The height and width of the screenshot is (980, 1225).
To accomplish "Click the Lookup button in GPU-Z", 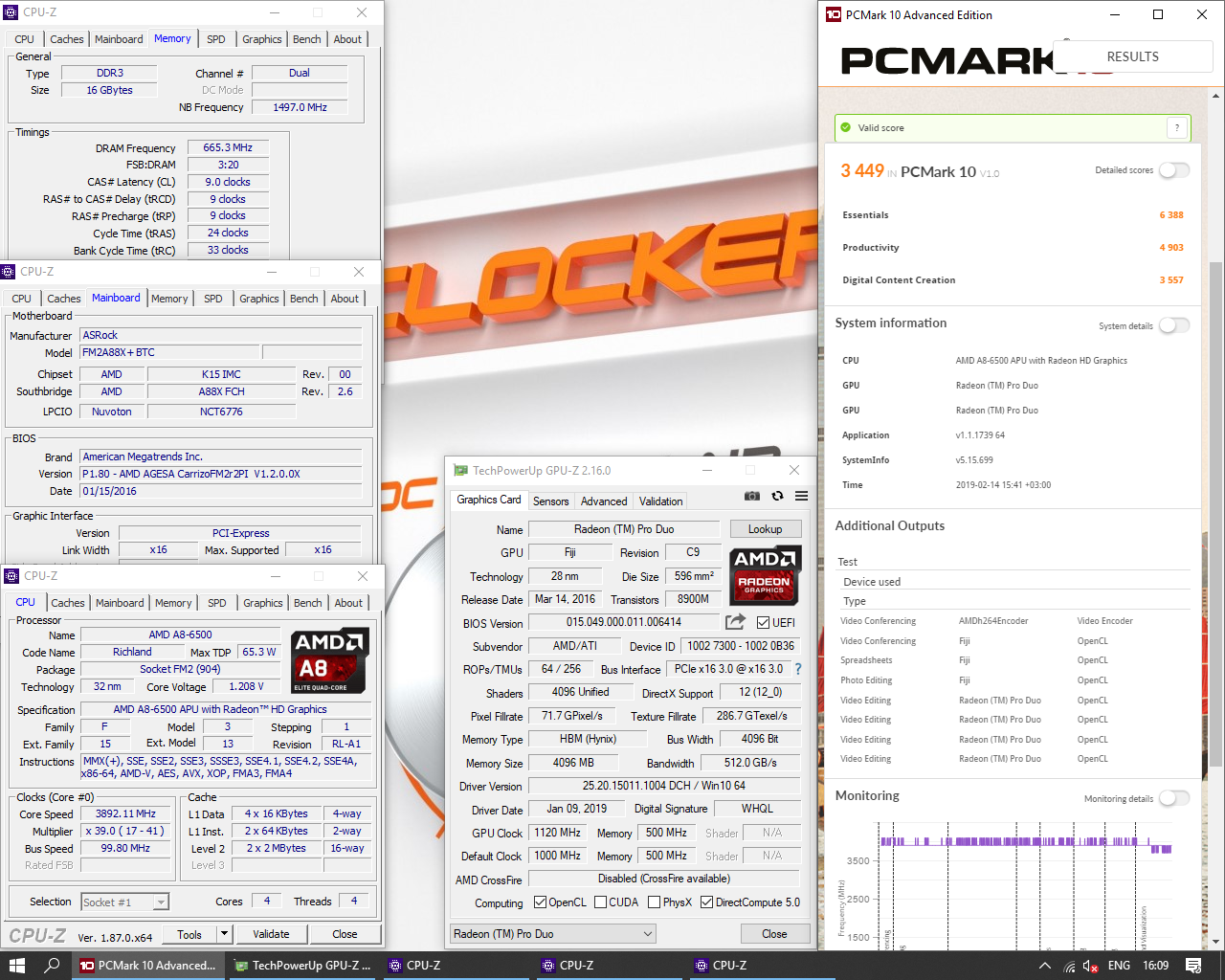I will tap(765, 528).
